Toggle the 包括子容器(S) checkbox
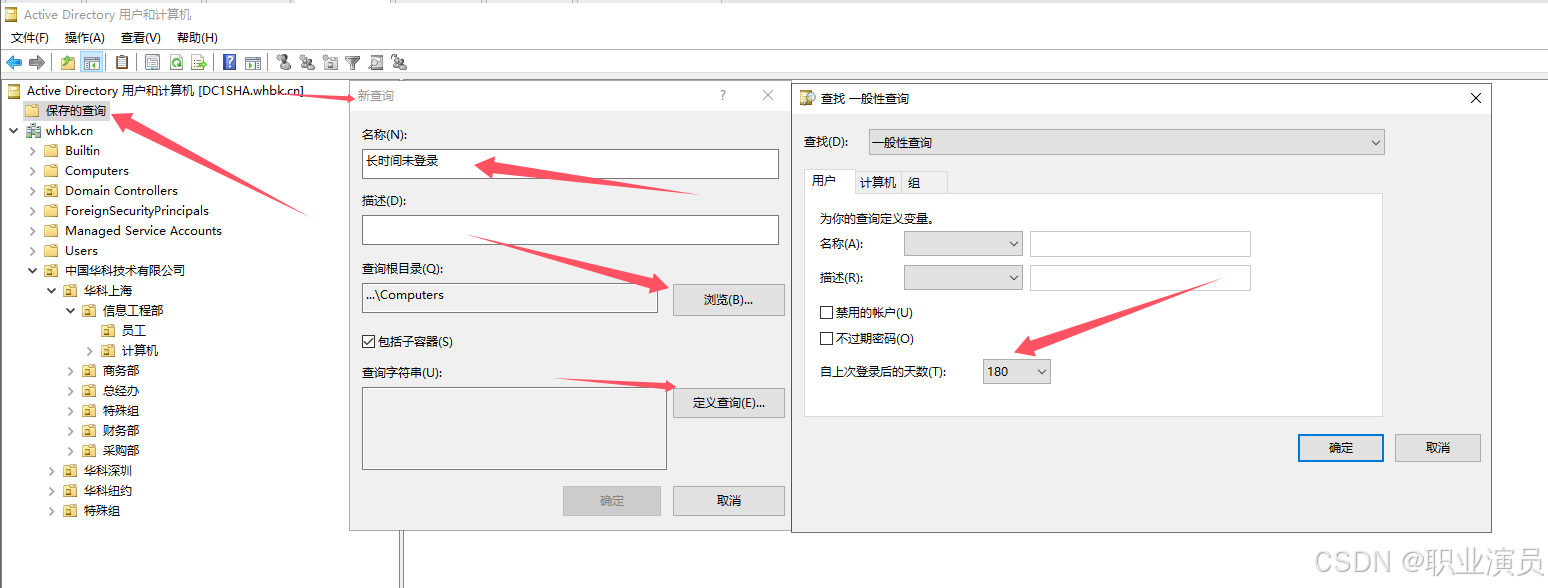 [x=369, y=342]
